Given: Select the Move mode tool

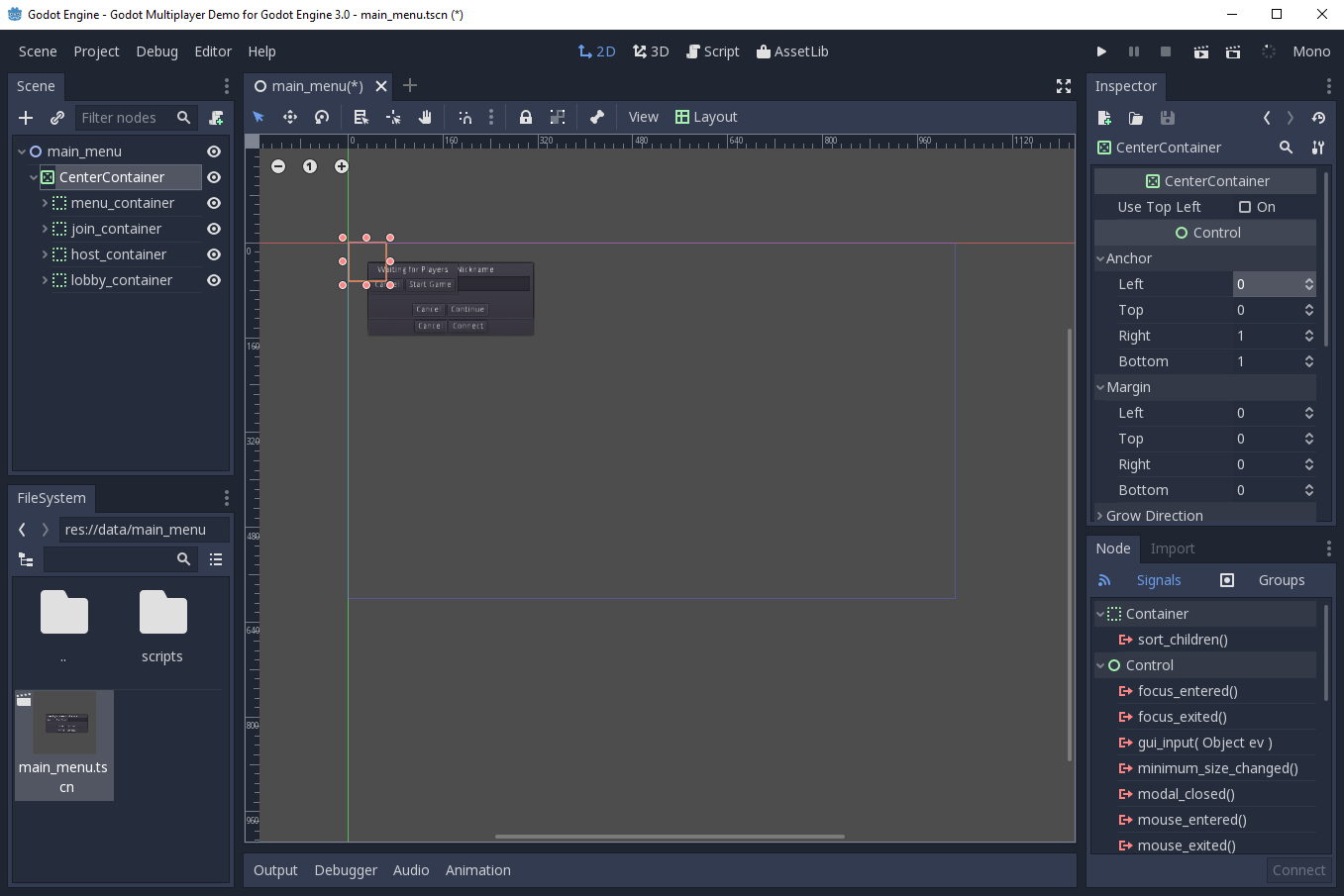Looking at the screenshot, I should click(290, 117).
